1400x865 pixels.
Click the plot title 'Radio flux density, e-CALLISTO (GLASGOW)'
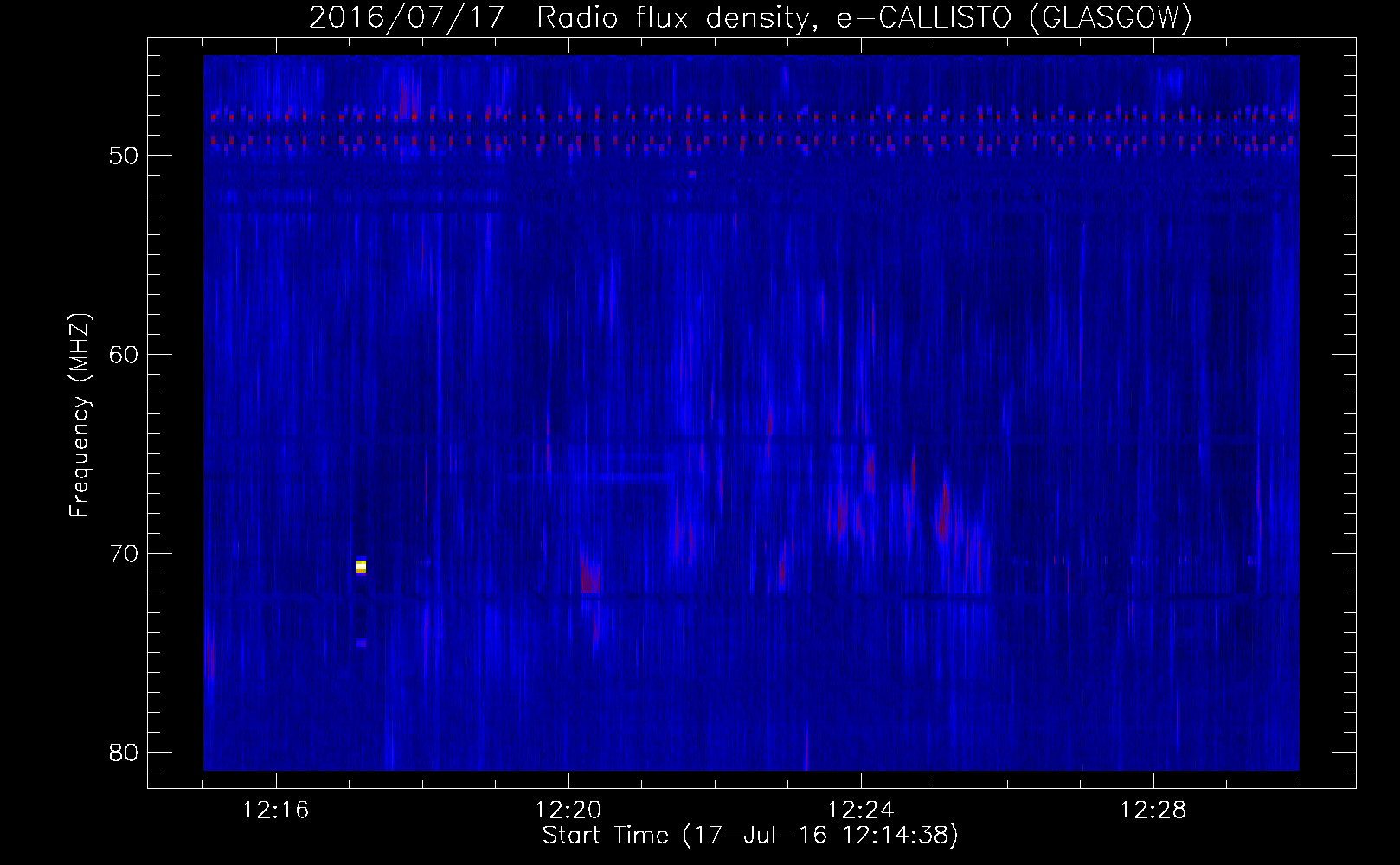point(864,17)
